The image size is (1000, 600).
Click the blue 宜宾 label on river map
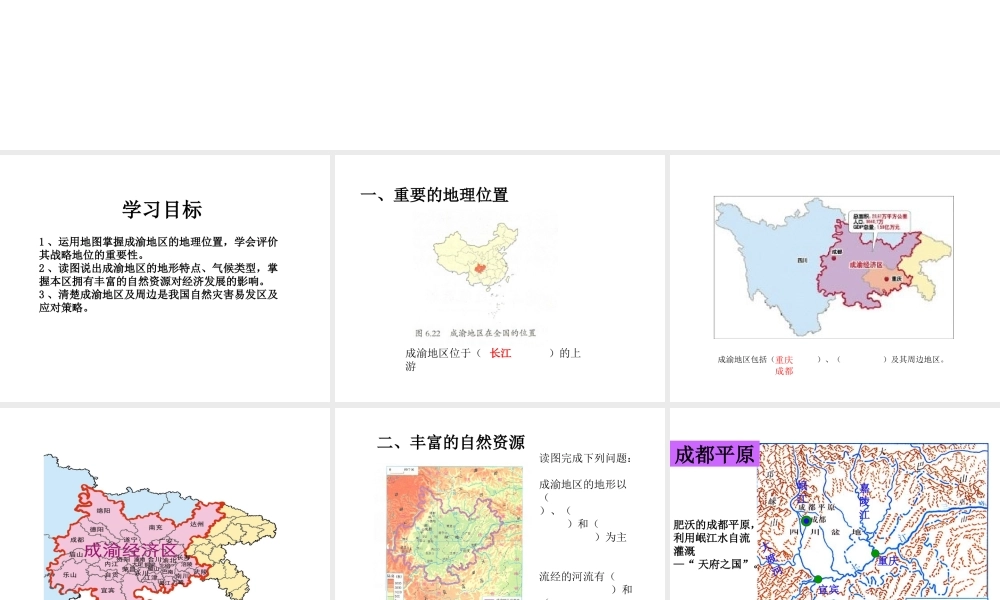pyautogui.click(x=828, y=590)
